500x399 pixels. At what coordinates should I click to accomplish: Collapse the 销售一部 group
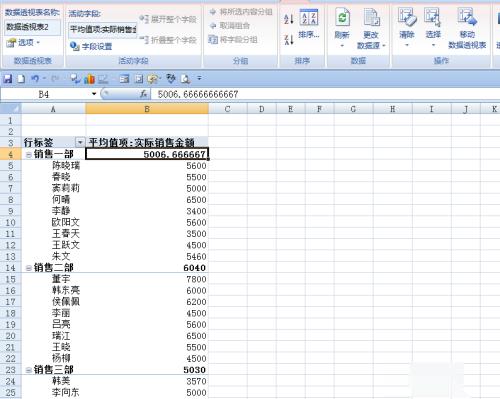[29, 155]
